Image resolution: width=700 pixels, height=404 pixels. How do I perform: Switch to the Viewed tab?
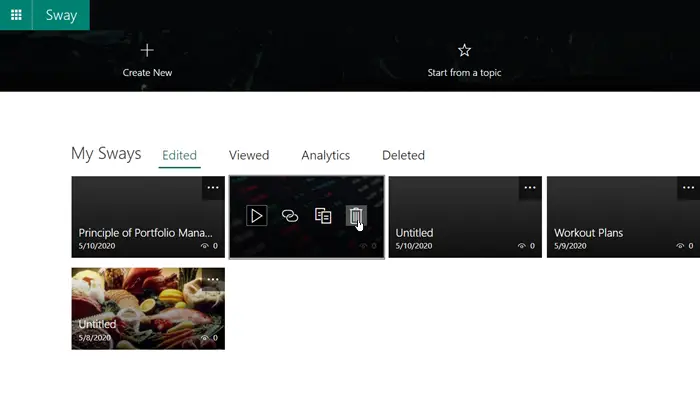(x=249, y=155)
